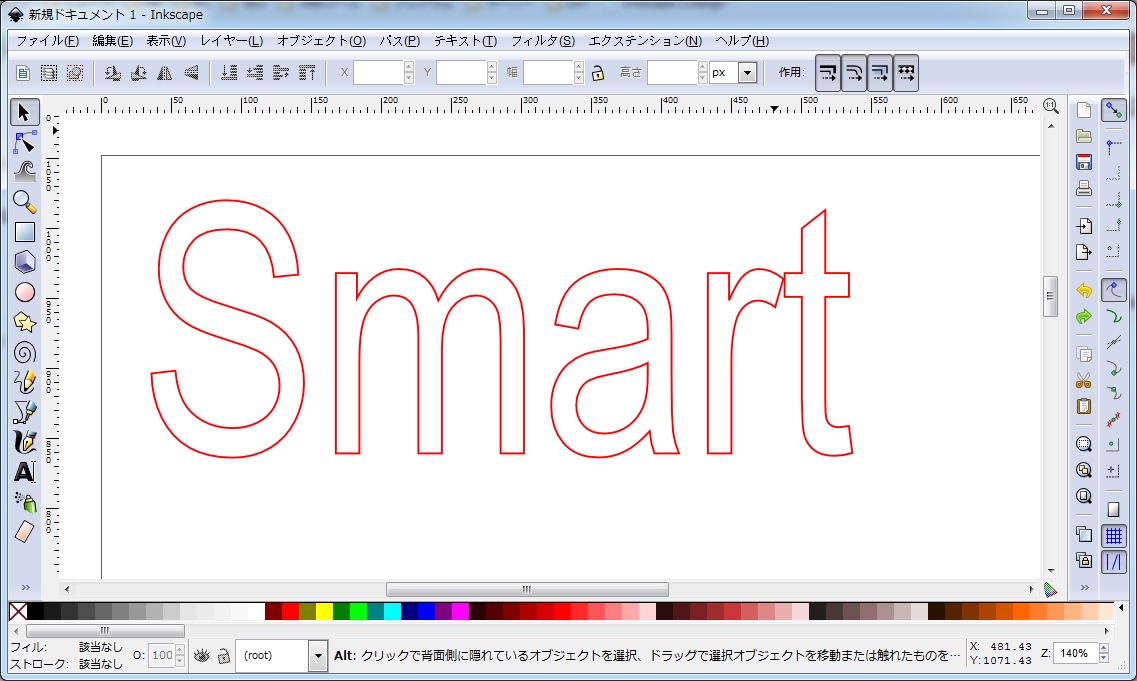Increase opacity O value spinner
Viewport: 1137px width, 681px height.
180,651
